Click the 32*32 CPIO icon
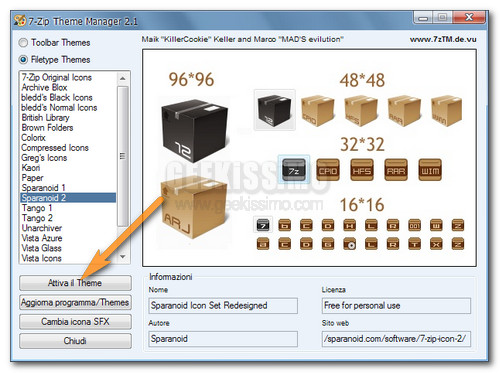The width and height of the screenshot is (500, 373). [328, 169]
